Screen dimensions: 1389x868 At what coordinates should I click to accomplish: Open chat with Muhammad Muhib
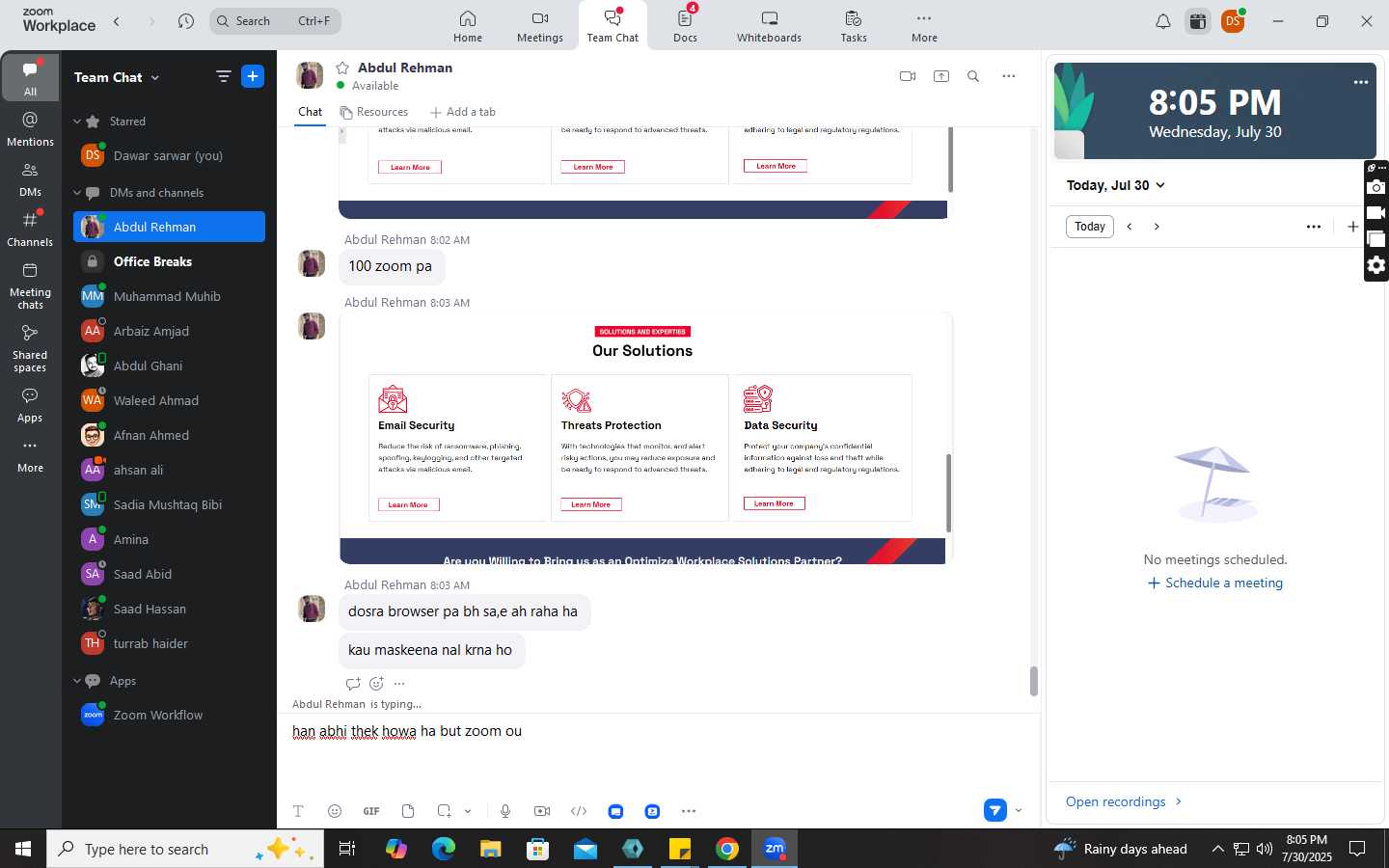pyautogui.click(x=169, y=296)
